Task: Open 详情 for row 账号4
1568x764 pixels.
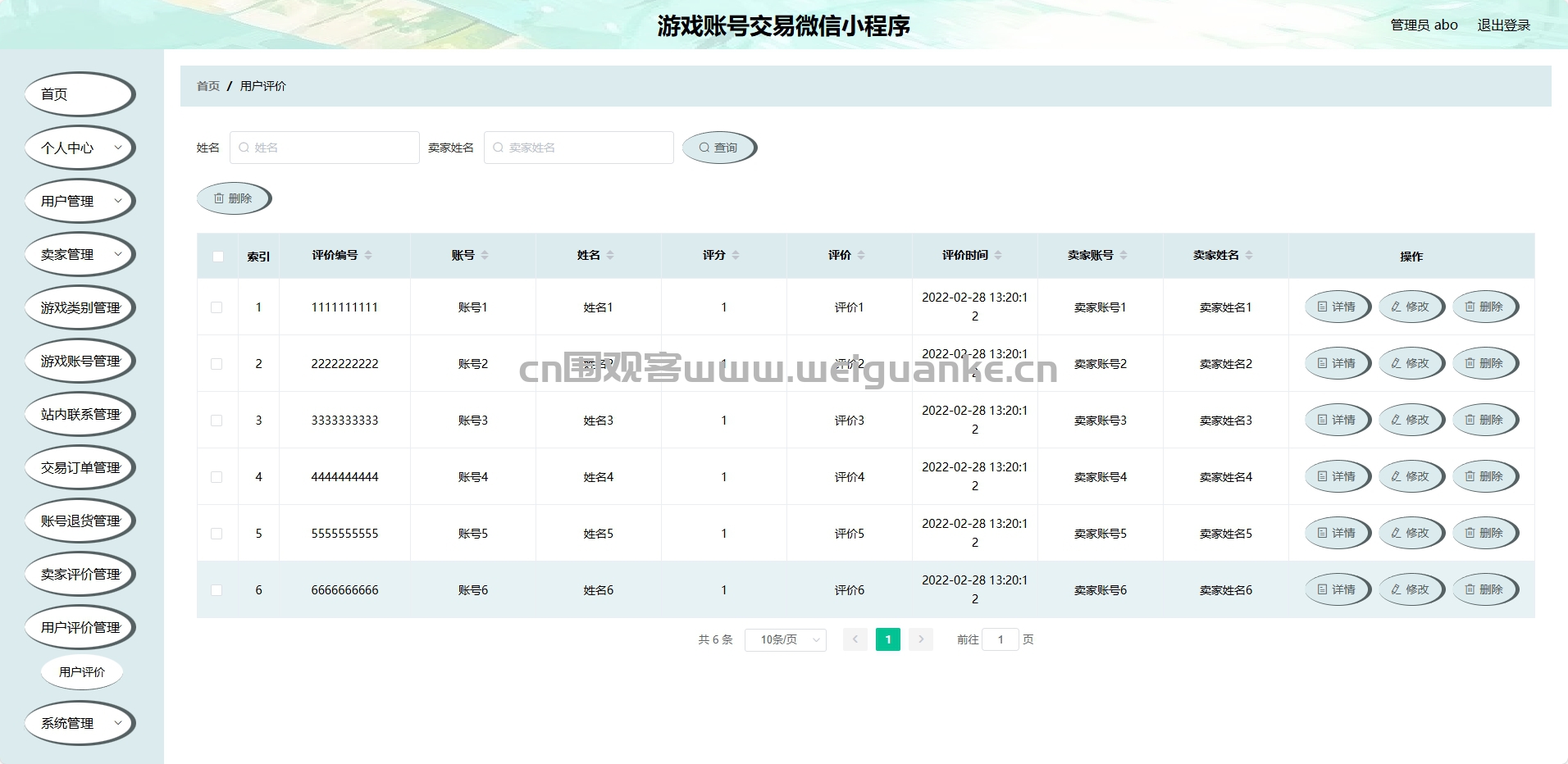Action: pos(1338,476)
